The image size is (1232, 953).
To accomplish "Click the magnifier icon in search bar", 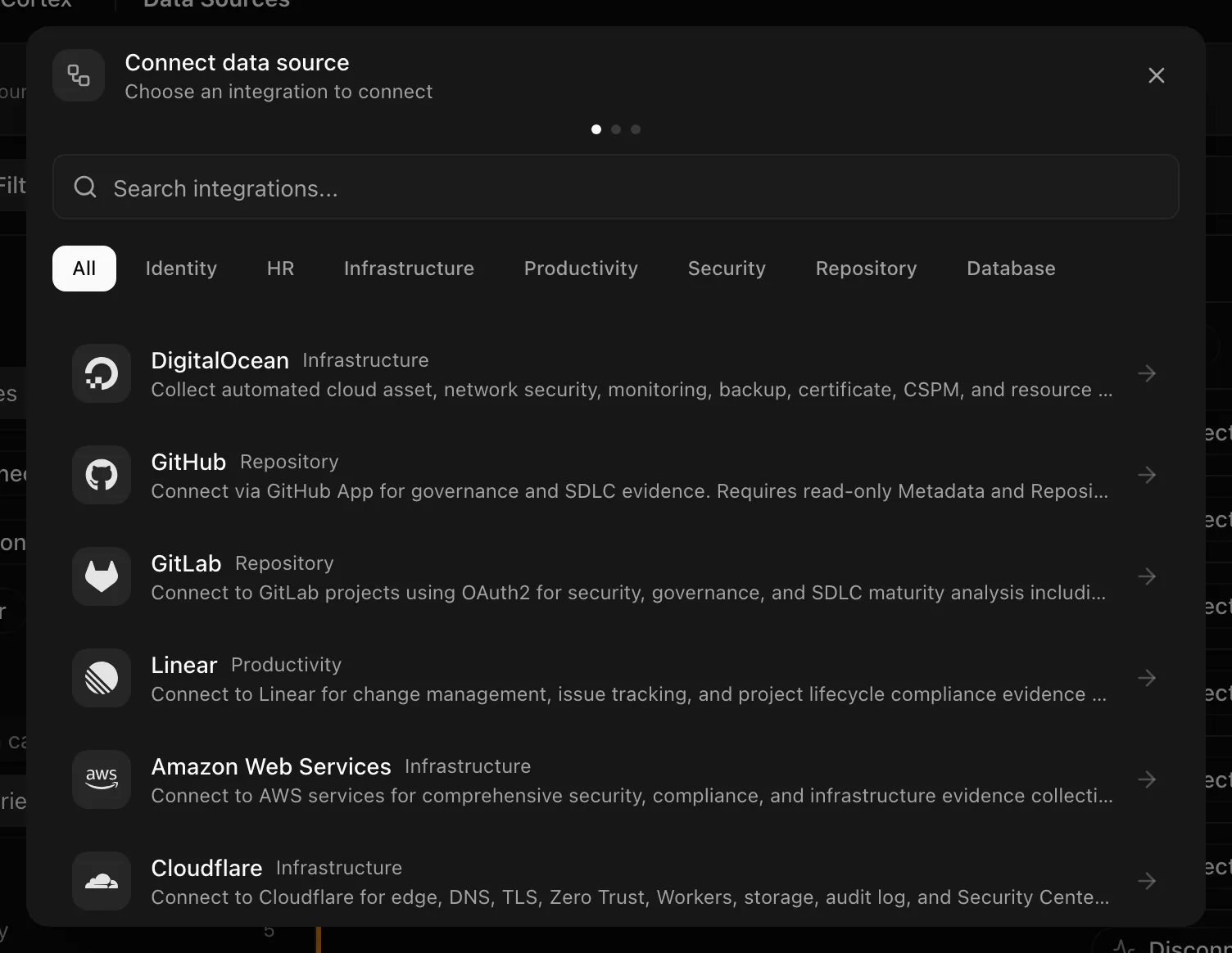I will 85,187.
